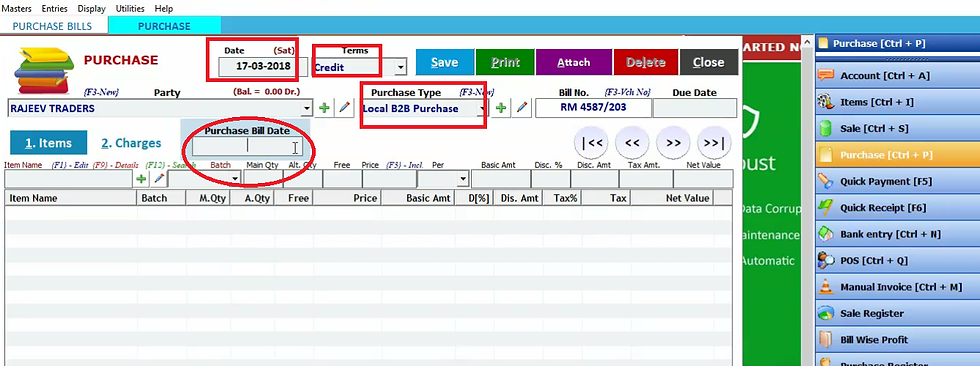Go to previous record button

pos(632,143)
